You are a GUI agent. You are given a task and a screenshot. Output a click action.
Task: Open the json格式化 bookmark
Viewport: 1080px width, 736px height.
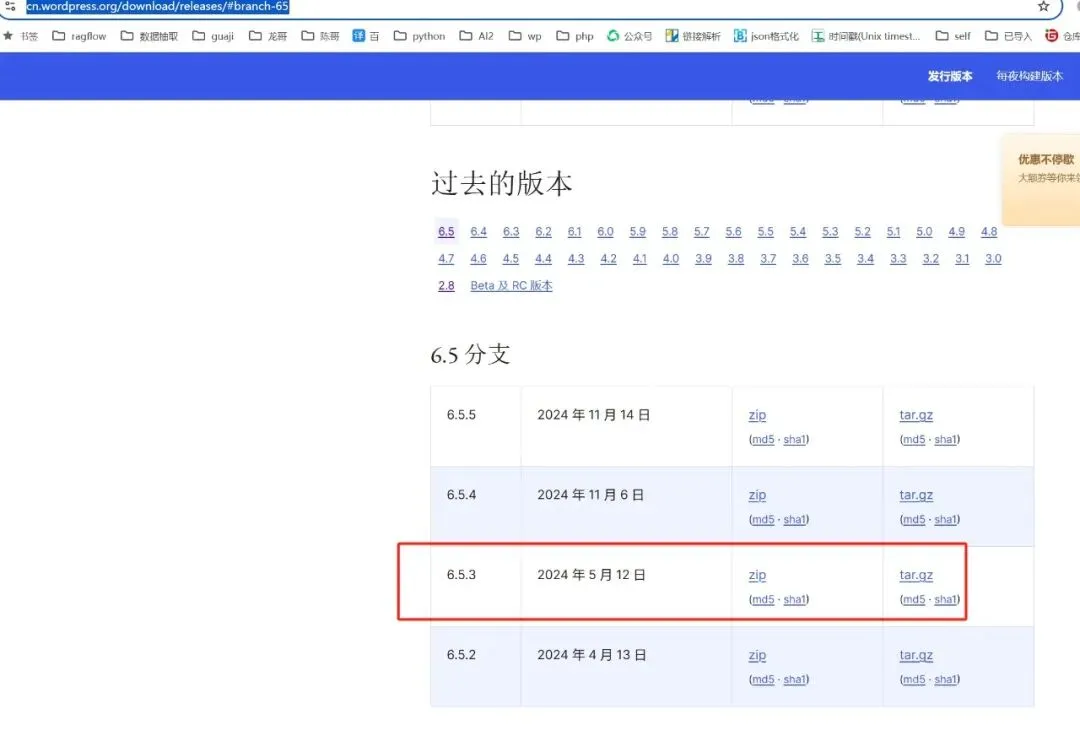point(766,36)
